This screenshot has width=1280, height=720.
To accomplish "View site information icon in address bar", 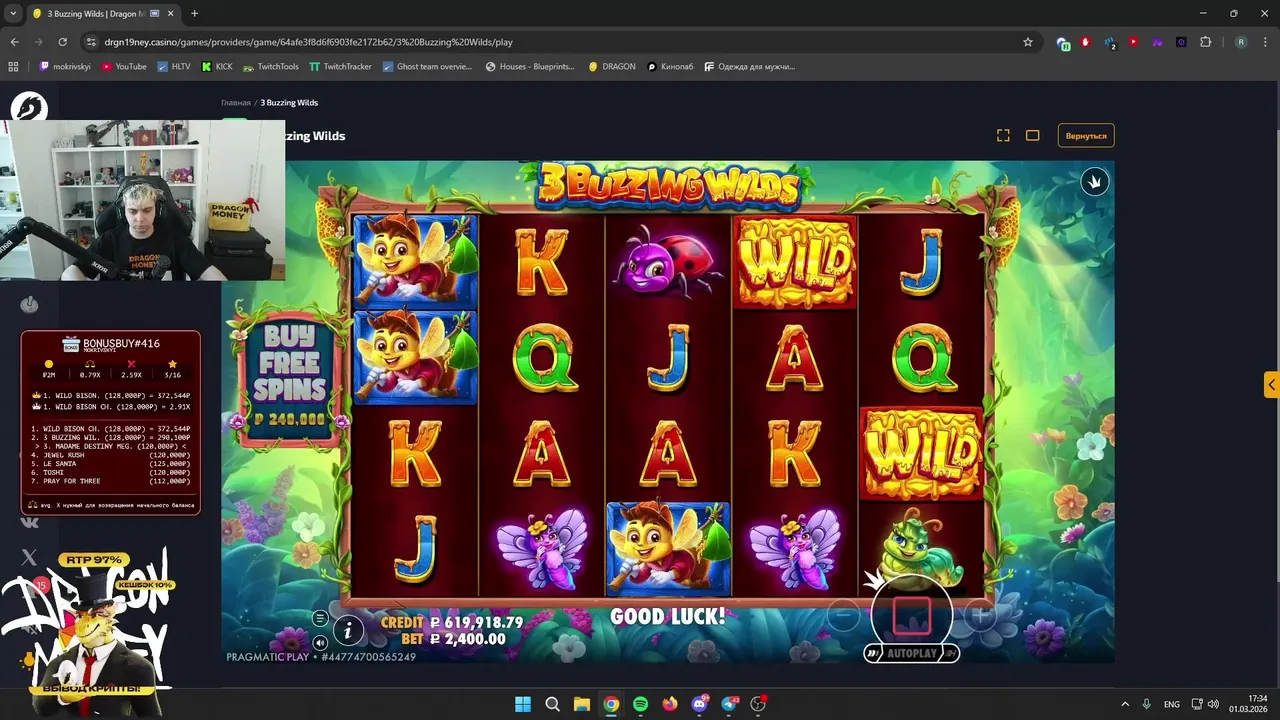I will [90, 42].
